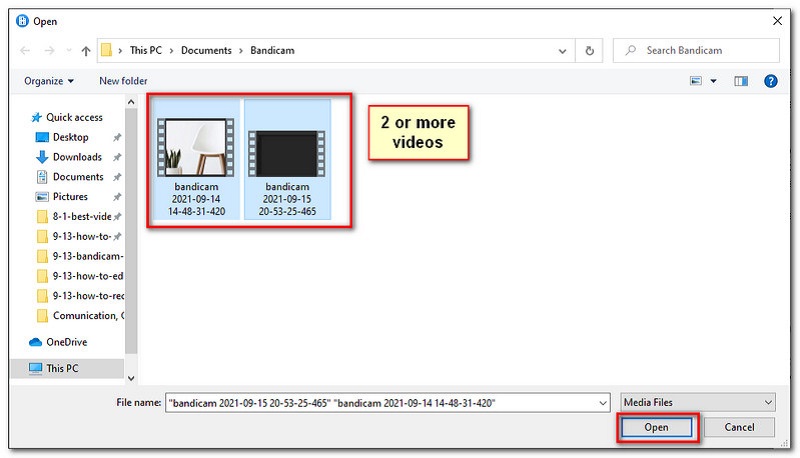Screen dimensions: 800x458
Task: Refresh the Bandicam folder view
Action: tap(590, 50)
